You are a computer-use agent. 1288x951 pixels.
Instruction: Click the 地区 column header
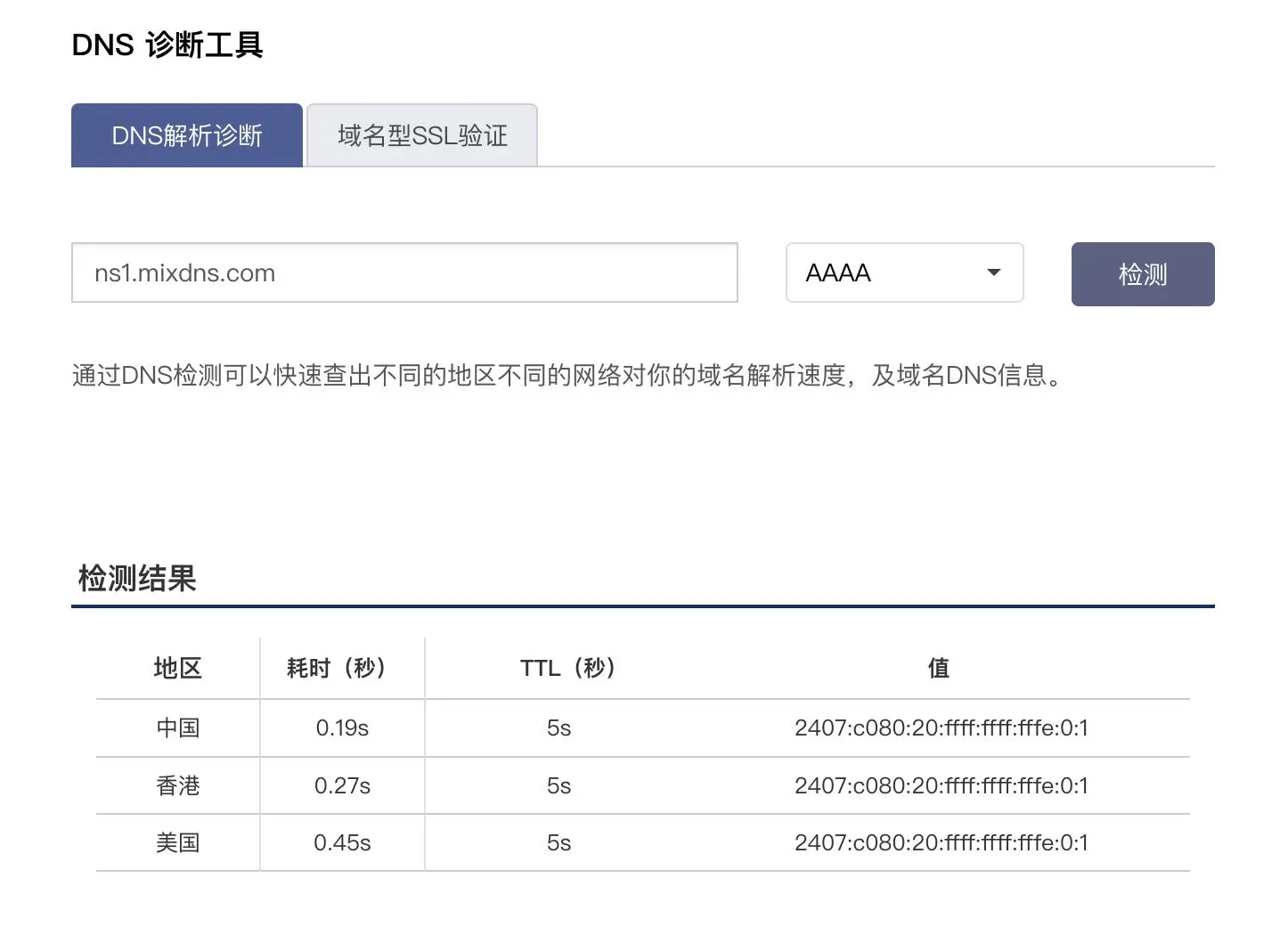coord(178,668)
